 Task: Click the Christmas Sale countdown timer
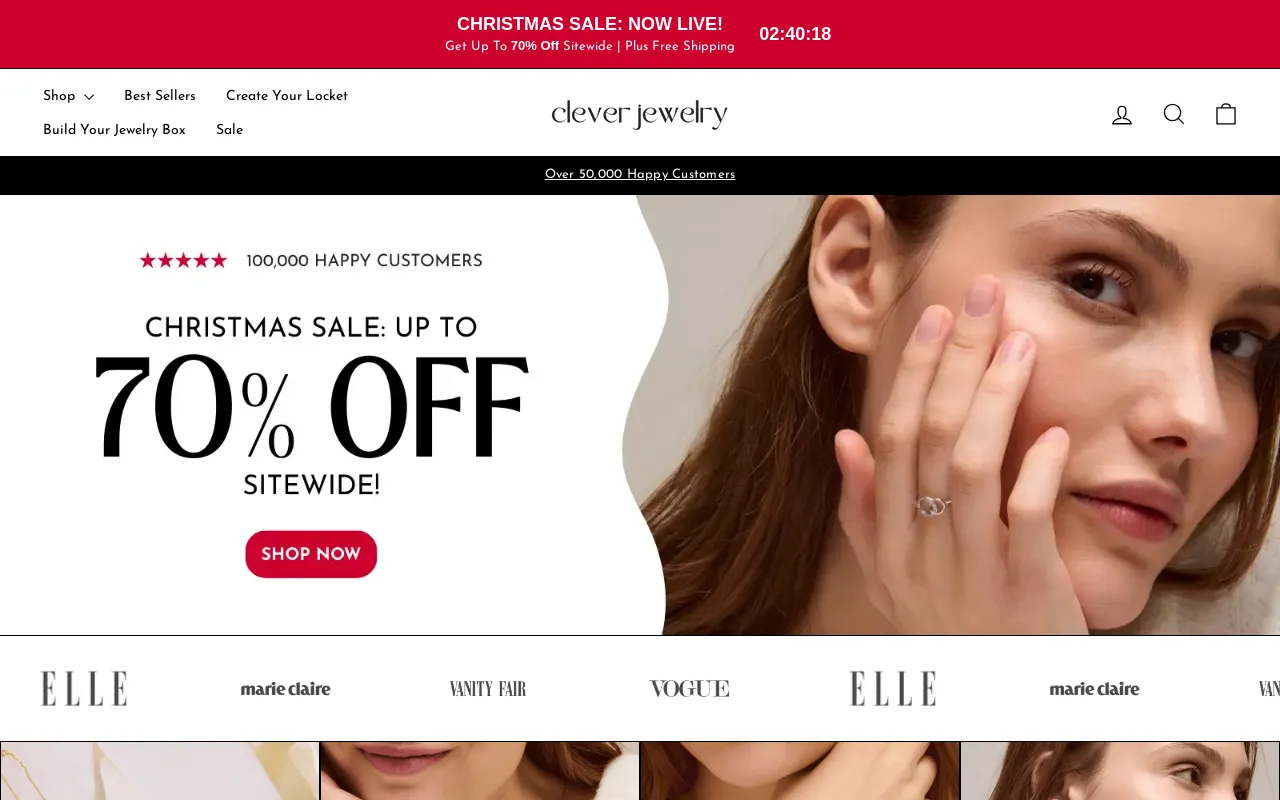[795, 34]
